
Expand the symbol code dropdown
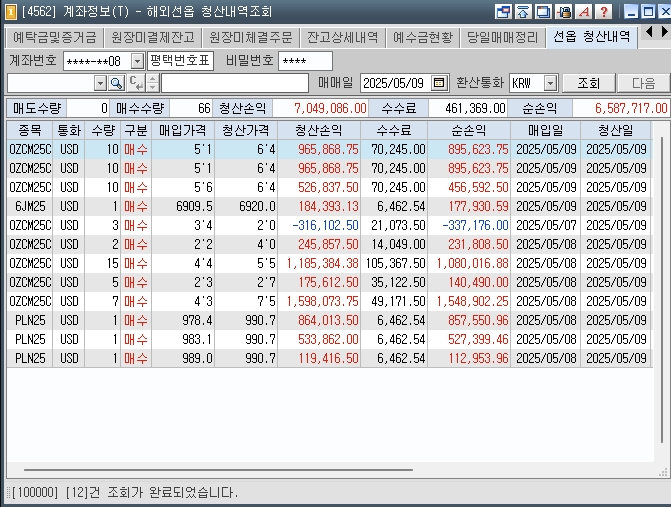click(100, 83)
